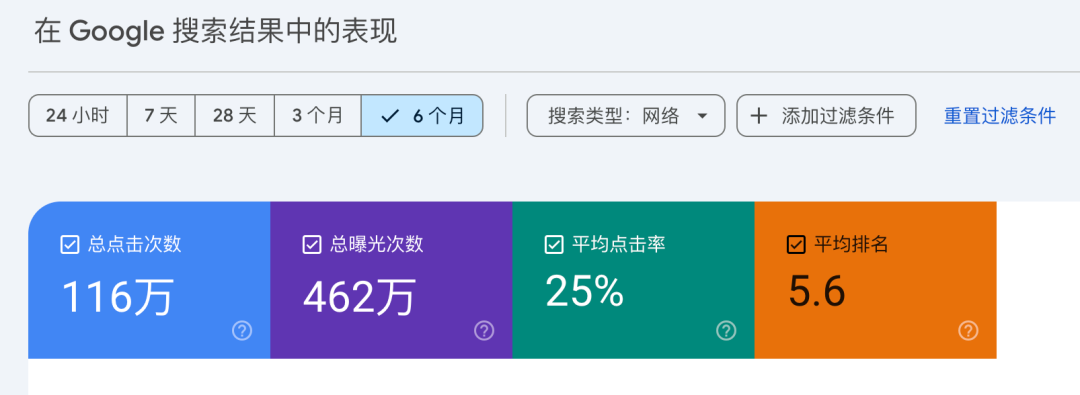Open help icon on 平均排名 card
The height and width of the screenshot is (395, 1080).
point(968,331)
